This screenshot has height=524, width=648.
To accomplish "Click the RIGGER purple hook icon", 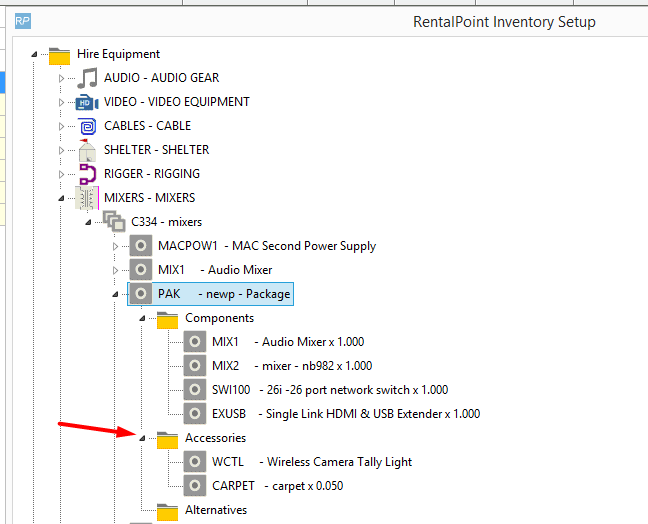I will tap(88, 174).
